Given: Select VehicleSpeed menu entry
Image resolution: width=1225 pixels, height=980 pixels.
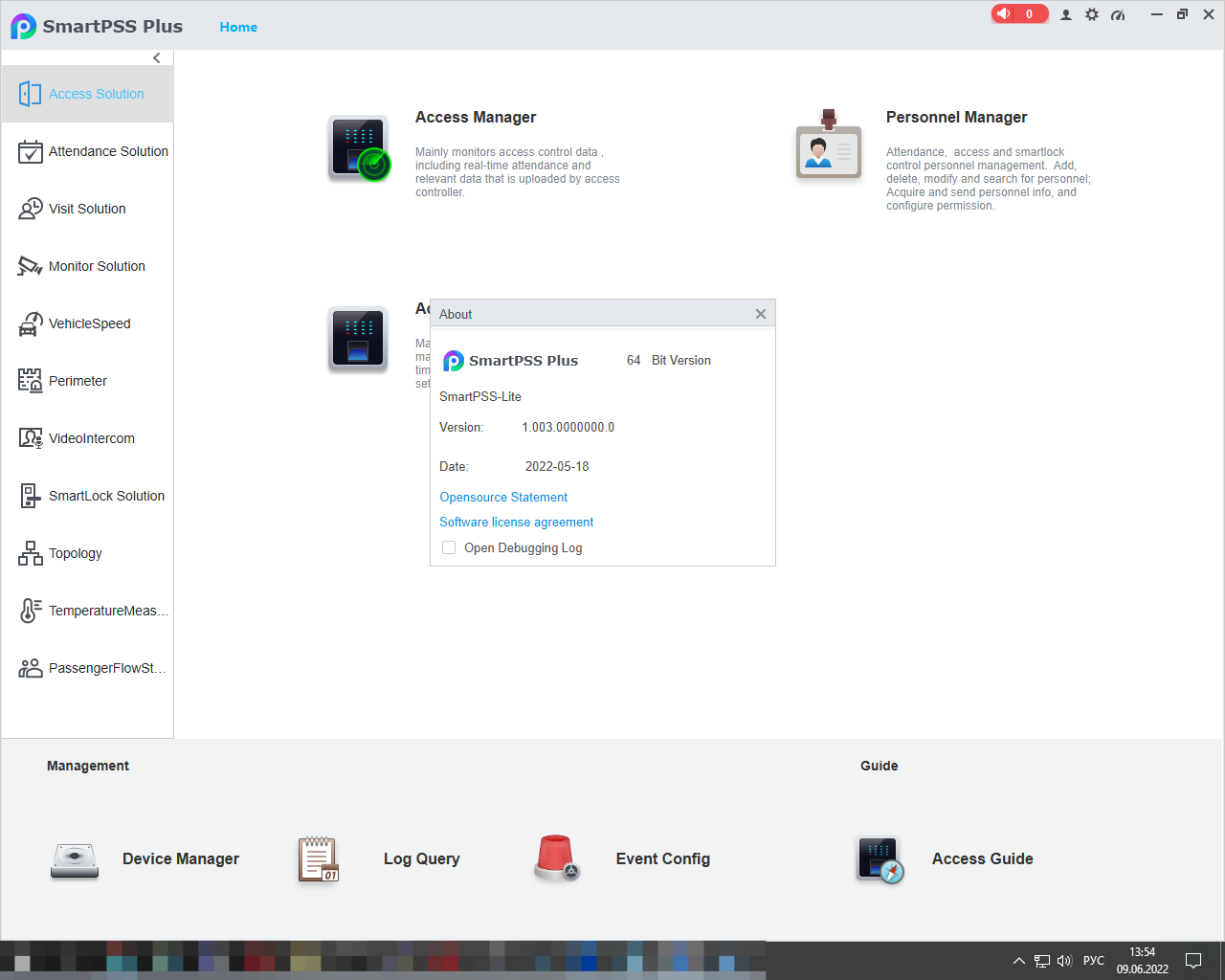Looking at the screenshot, I should [87, 323].
